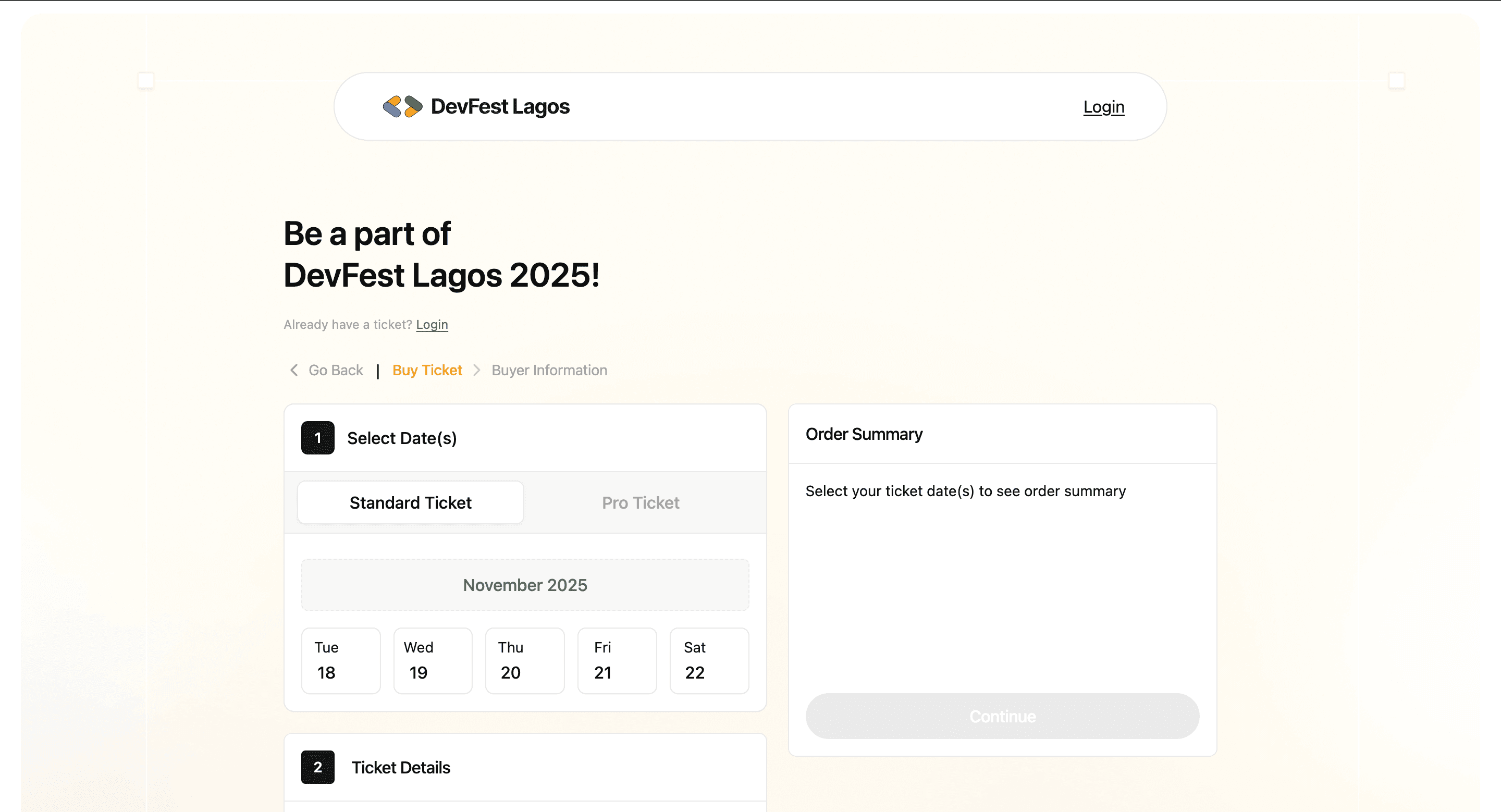Click the November 2025 month header
The width and height of the screenshot is (1501, 812).
pyautogui.click(x=525, y=585)
